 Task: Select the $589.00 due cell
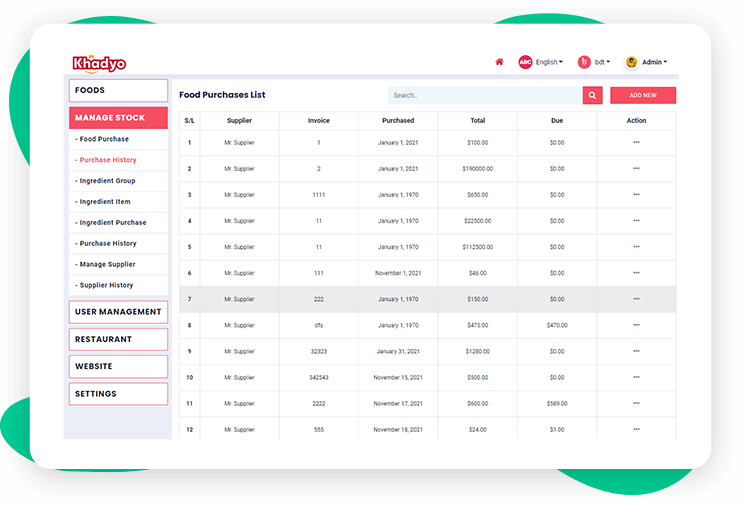click(557, 403)
